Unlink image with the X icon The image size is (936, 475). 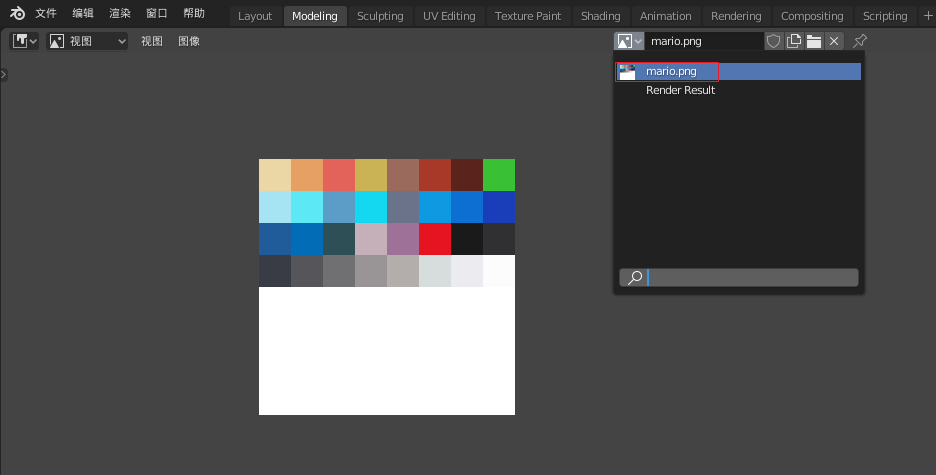click(x=834, y=41)
